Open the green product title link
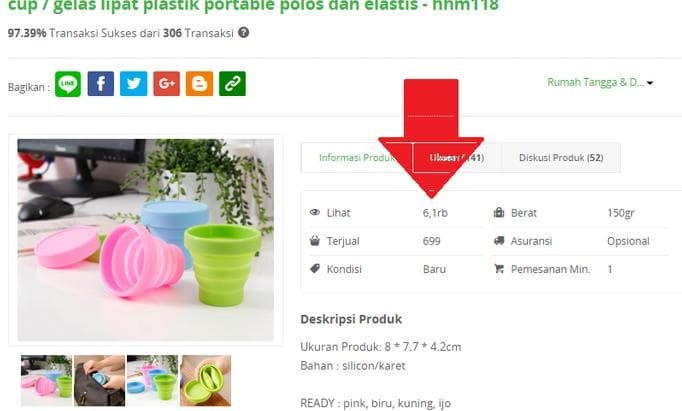This screenshot has height=411, width=682. point(253,6)
